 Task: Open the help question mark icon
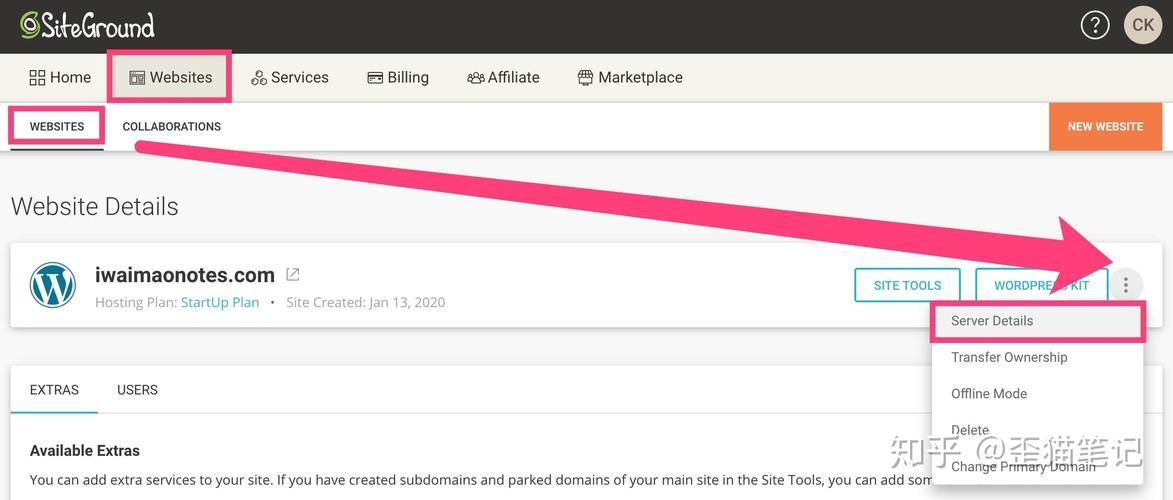[x=1095, y=26]
